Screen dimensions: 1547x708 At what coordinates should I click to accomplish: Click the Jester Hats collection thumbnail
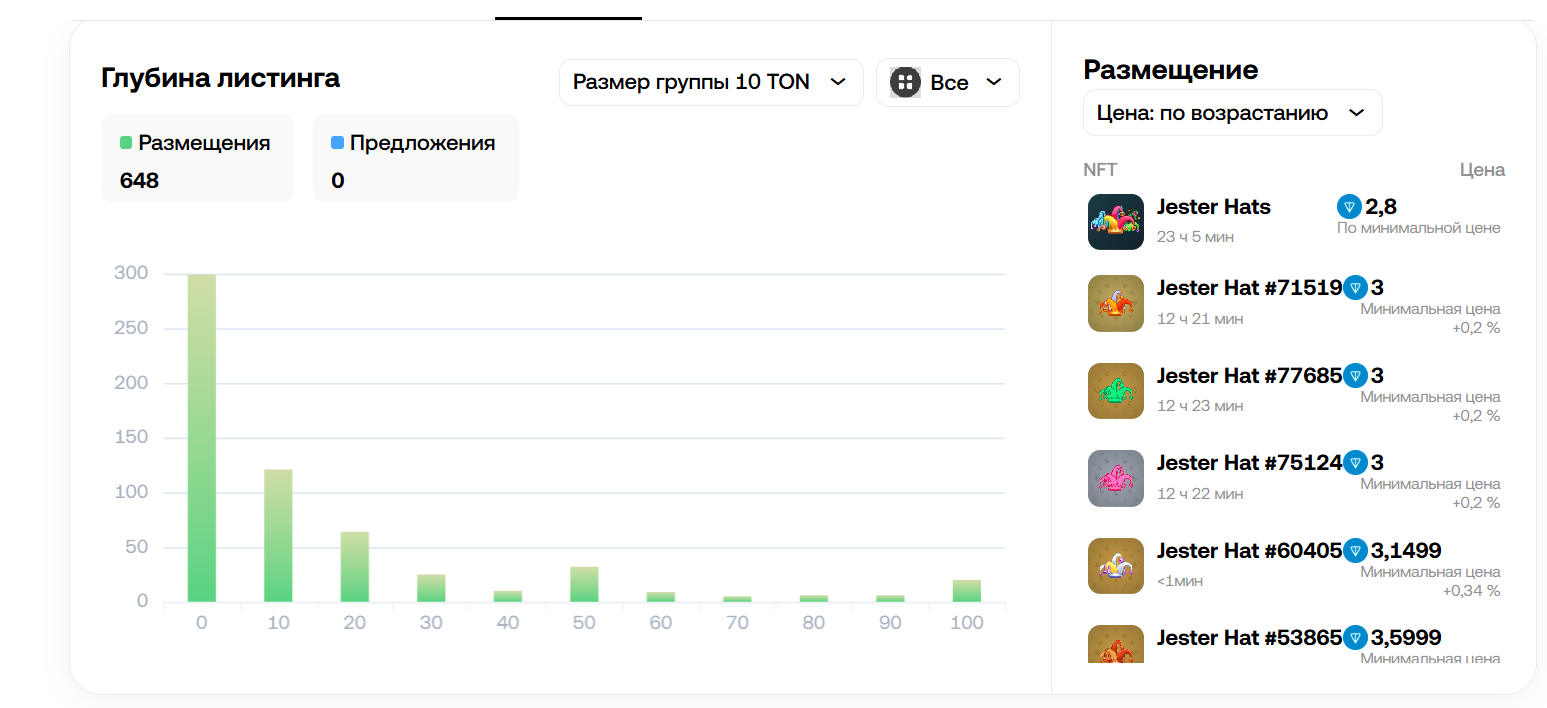coord(1115,222)
